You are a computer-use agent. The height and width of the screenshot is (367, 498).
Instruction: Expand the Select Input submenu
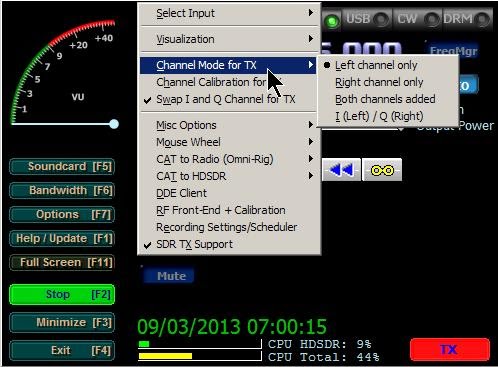pos(228,13)
